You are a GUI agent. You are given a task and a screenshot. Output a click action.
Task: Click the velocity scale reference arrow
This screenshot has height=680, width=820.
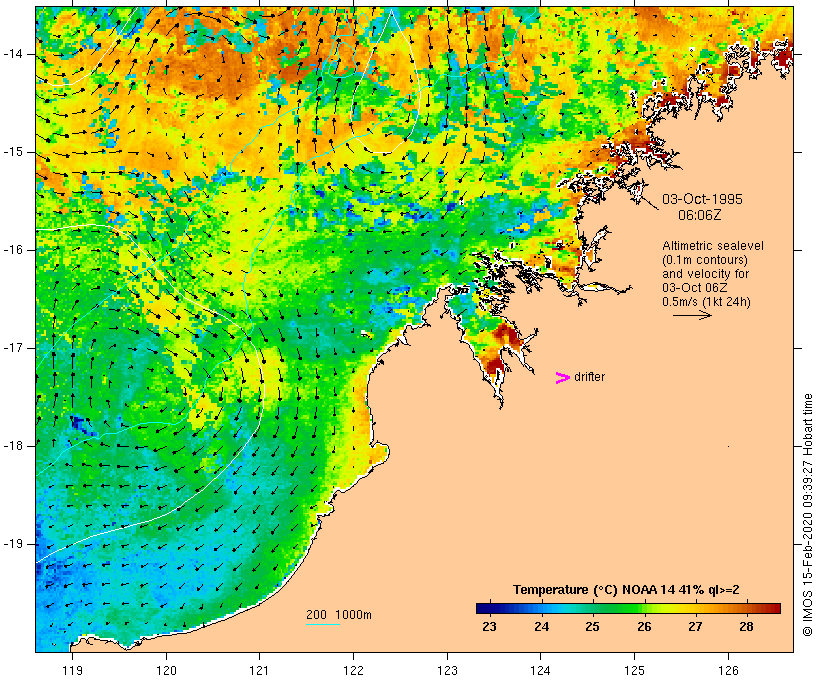[692, 315]
